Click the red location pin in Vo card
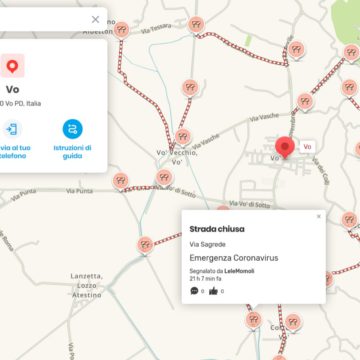The width and height of the screenshot is (360, 360). (x=12, y=66)
